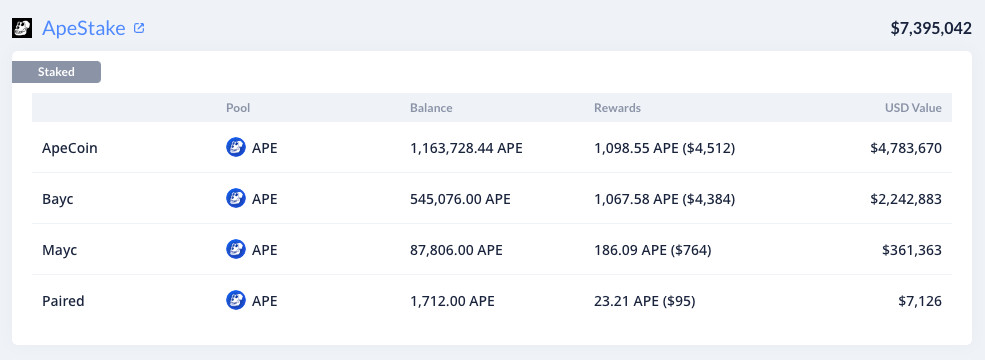
Task: Select the Staked tab label
Action: pyautogui.click(x=57, y=72)
